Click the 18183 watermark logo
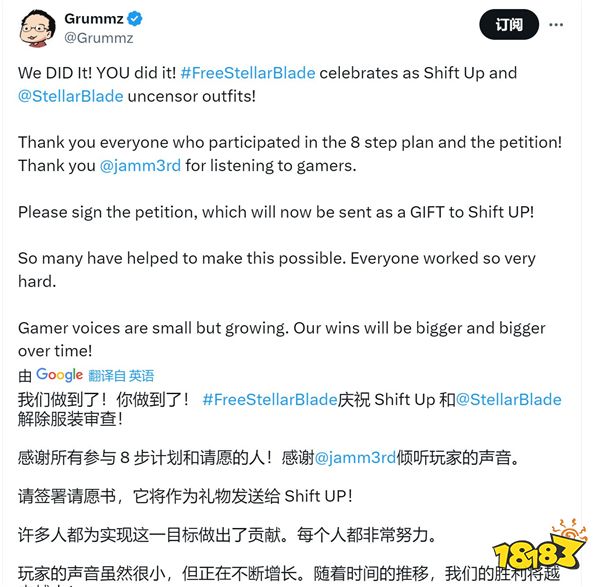600x587 pixels. coord(540,548)
